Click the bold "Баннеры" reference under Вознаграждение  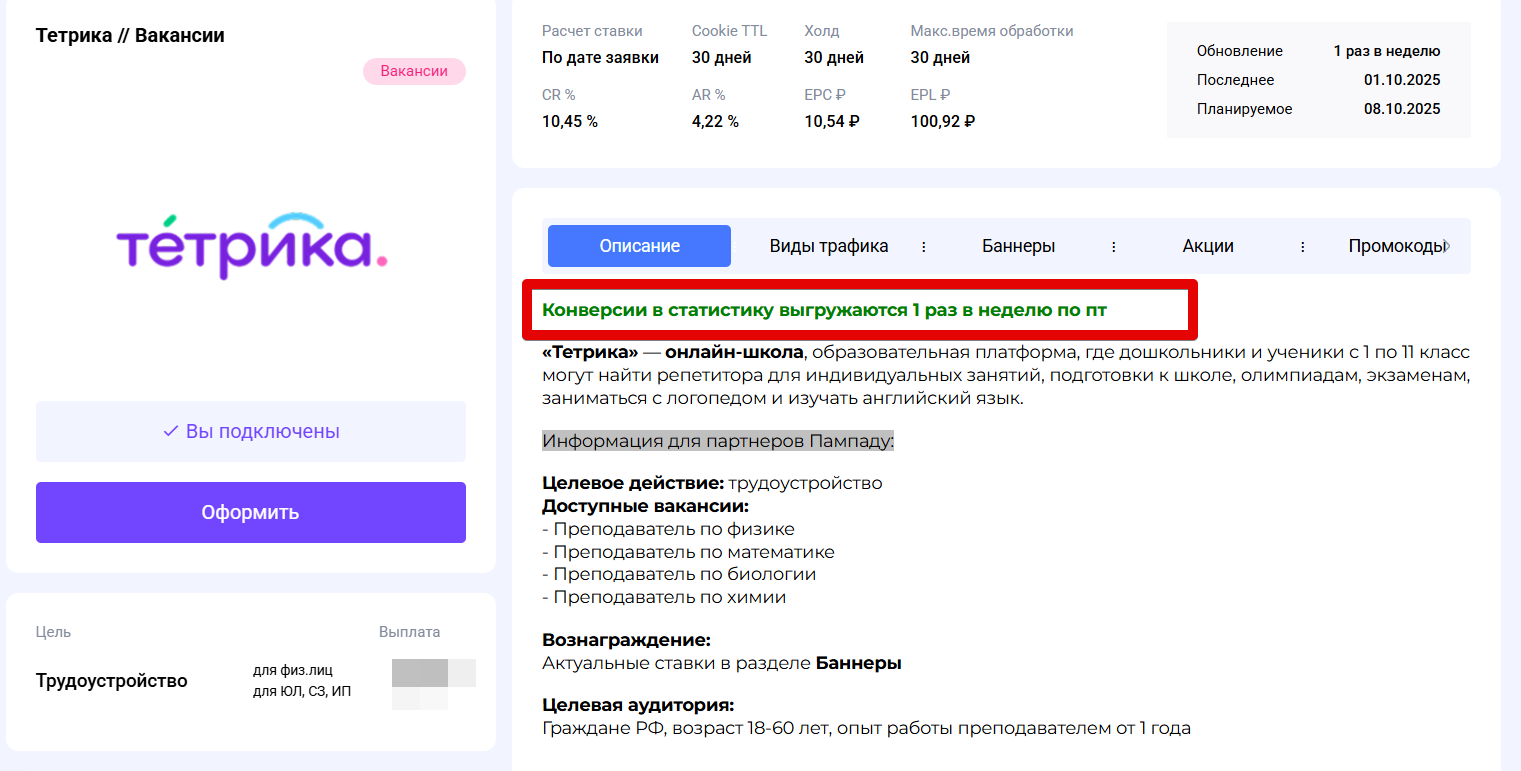pyautogui.click(x=858, y=662)
